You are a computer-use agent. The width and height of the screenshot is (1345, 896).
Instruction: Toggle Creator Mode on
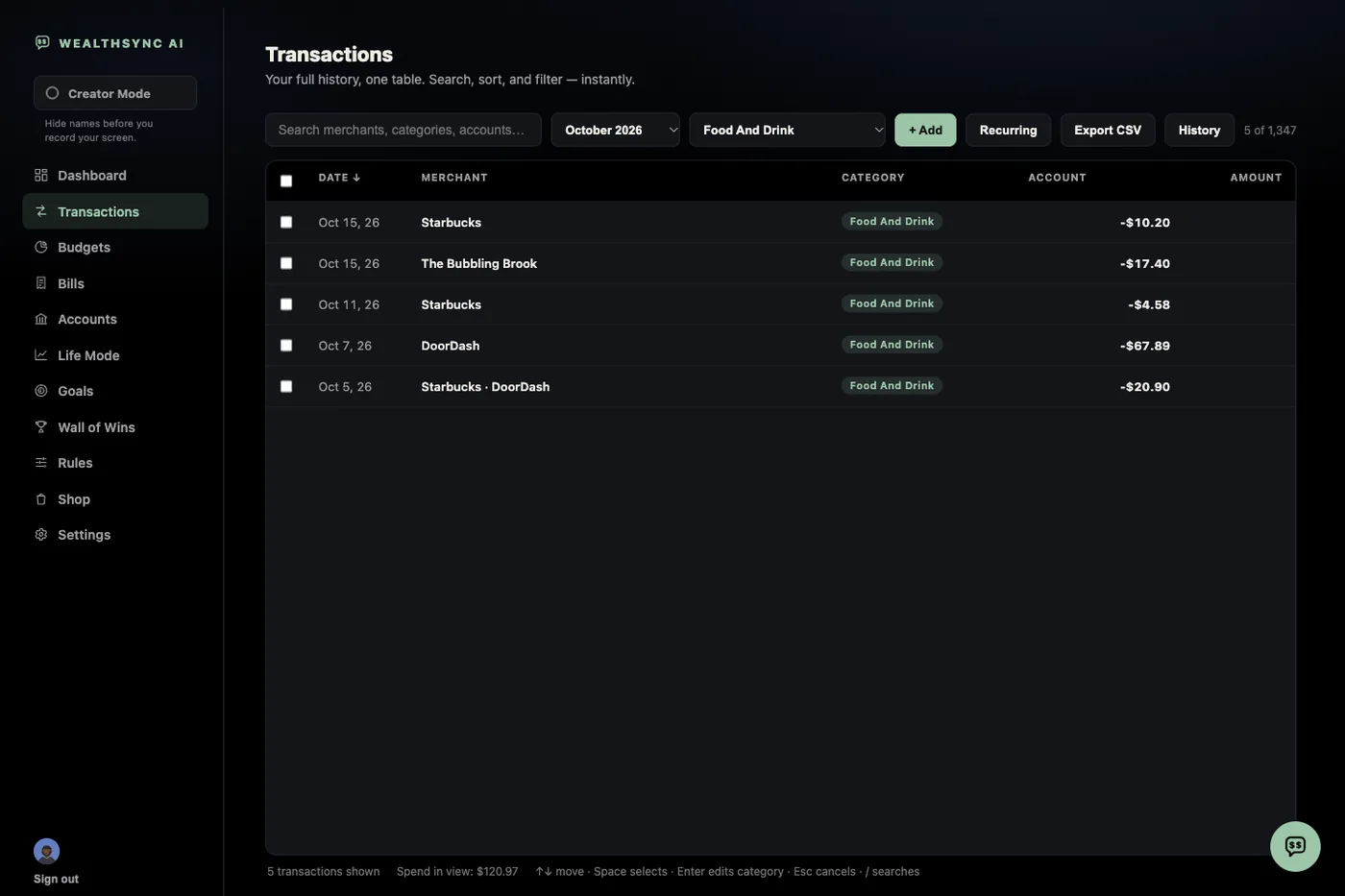point(115,93)
